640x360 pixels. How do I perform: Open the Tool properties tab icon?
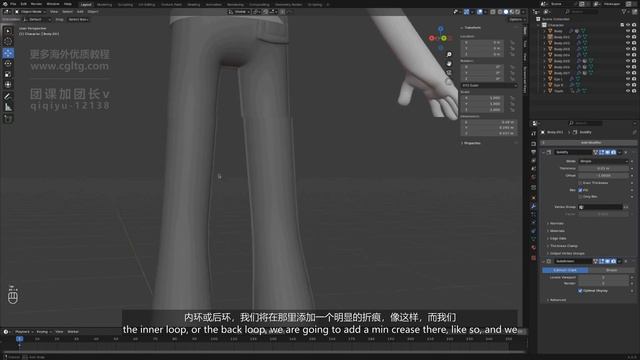pyautogui.click(x=533, y=133)
